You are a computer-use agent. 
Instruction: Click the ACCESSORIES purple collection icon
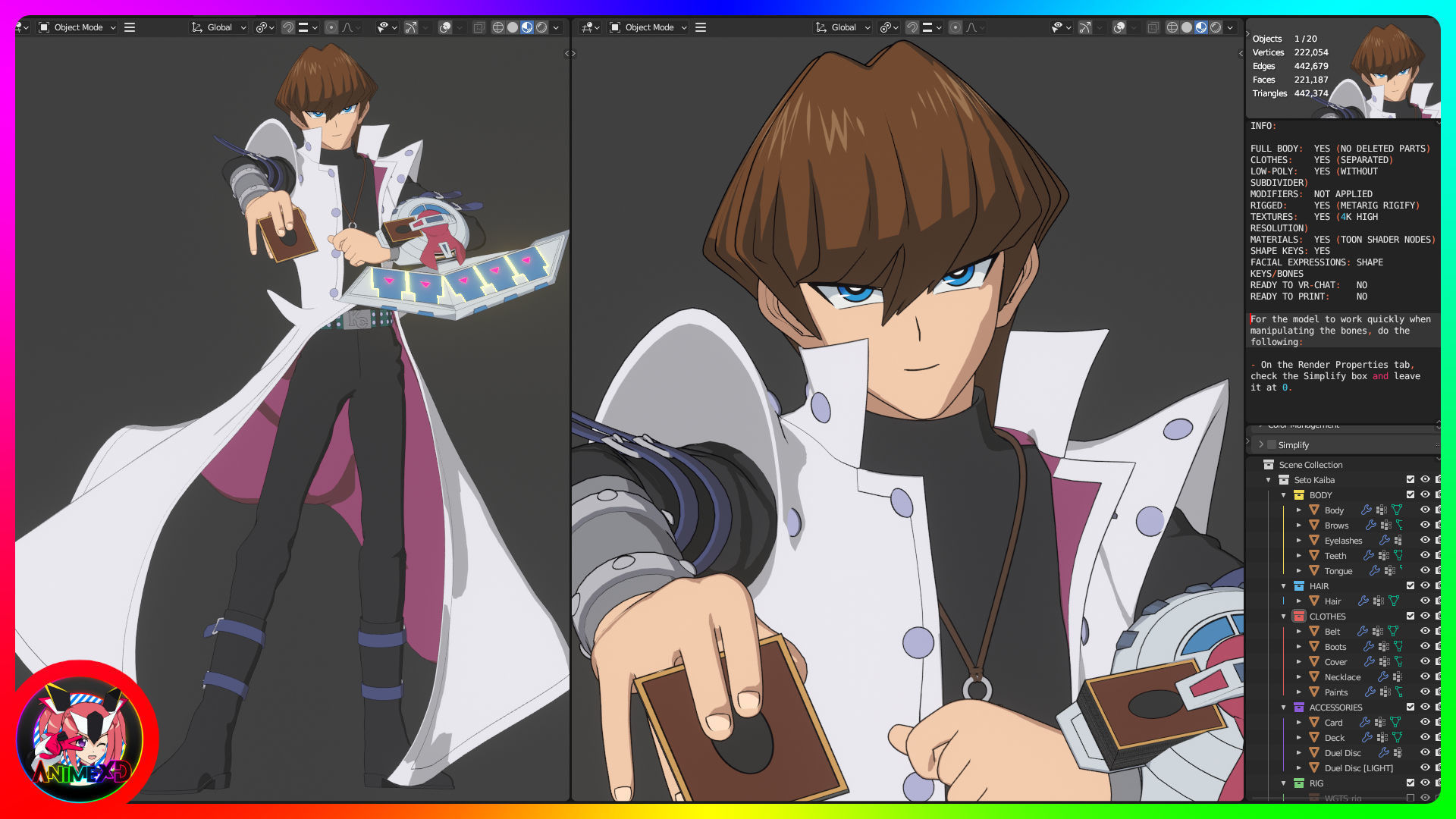coord(1299,708)
